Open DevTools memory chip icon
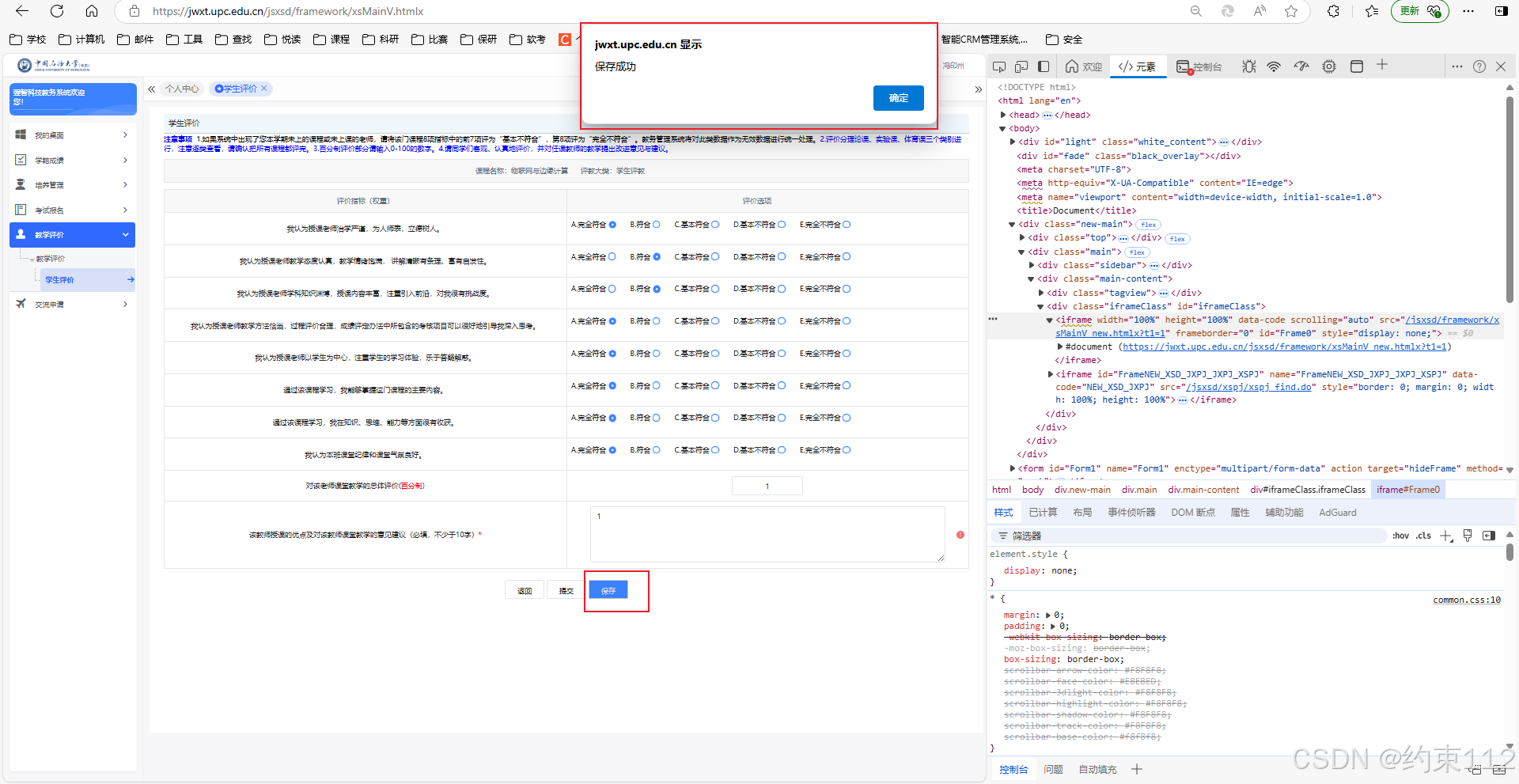1519x784 pixels. click(x=1329, y=66)
